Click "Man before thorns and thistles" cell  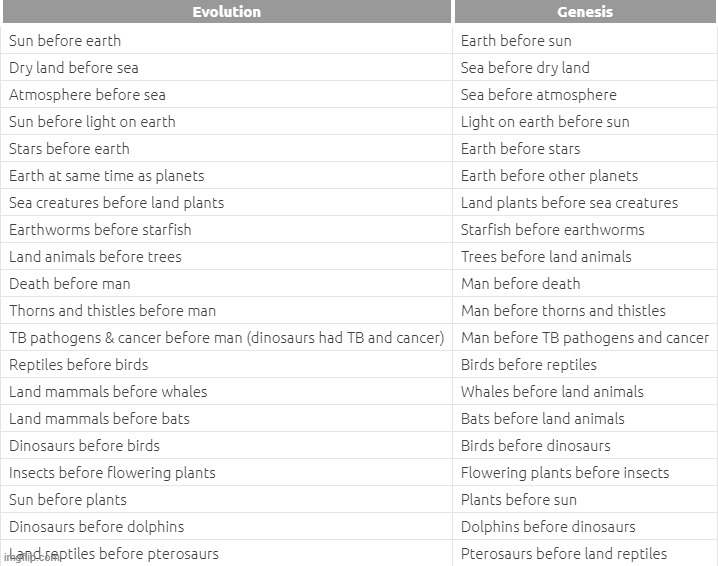tap(563, 311)
